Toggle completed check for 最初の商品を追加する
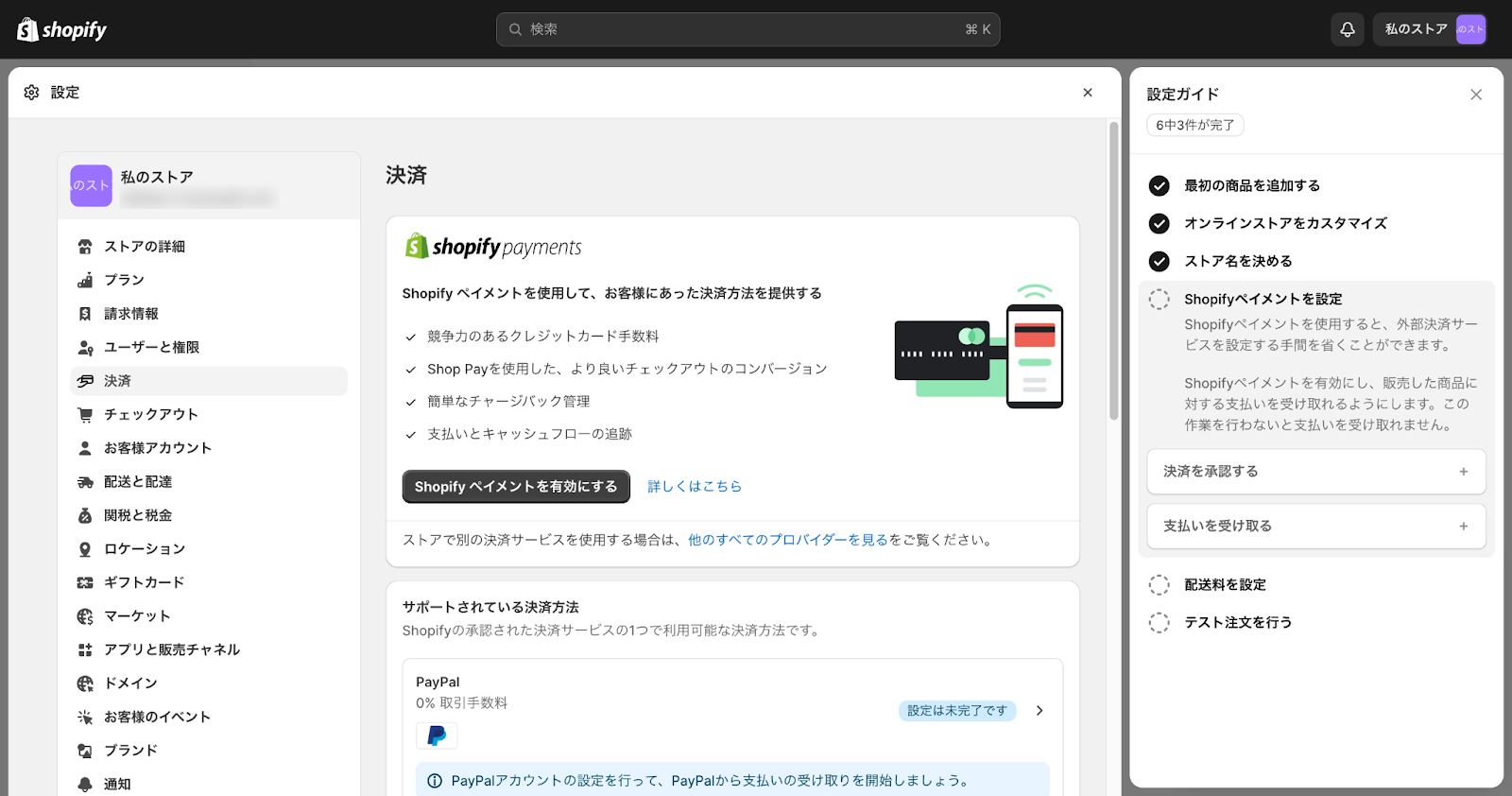1512x796 pixels. pos(1160,186)
